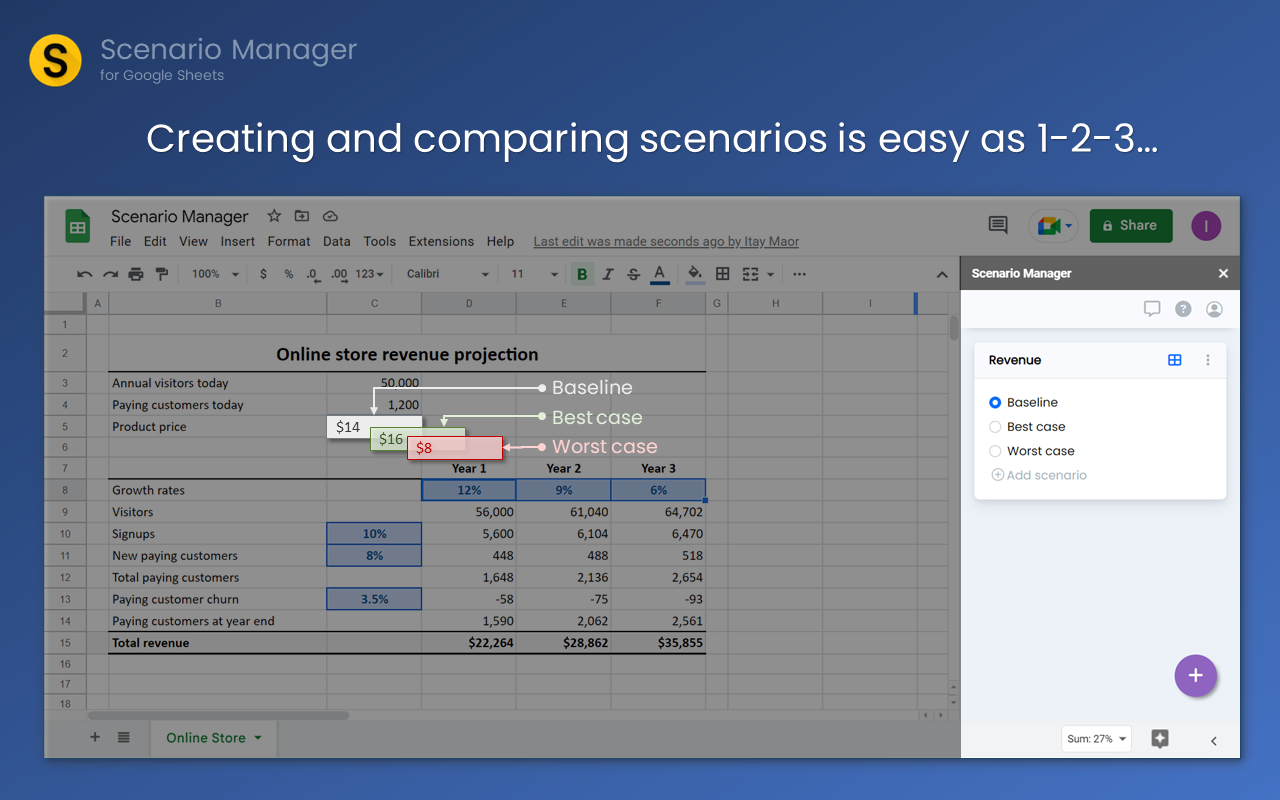The height and width of the screenshot is (800, 1280).
Task: Click the Scenario Manager help icon
Action: (x=1183, y=309)
